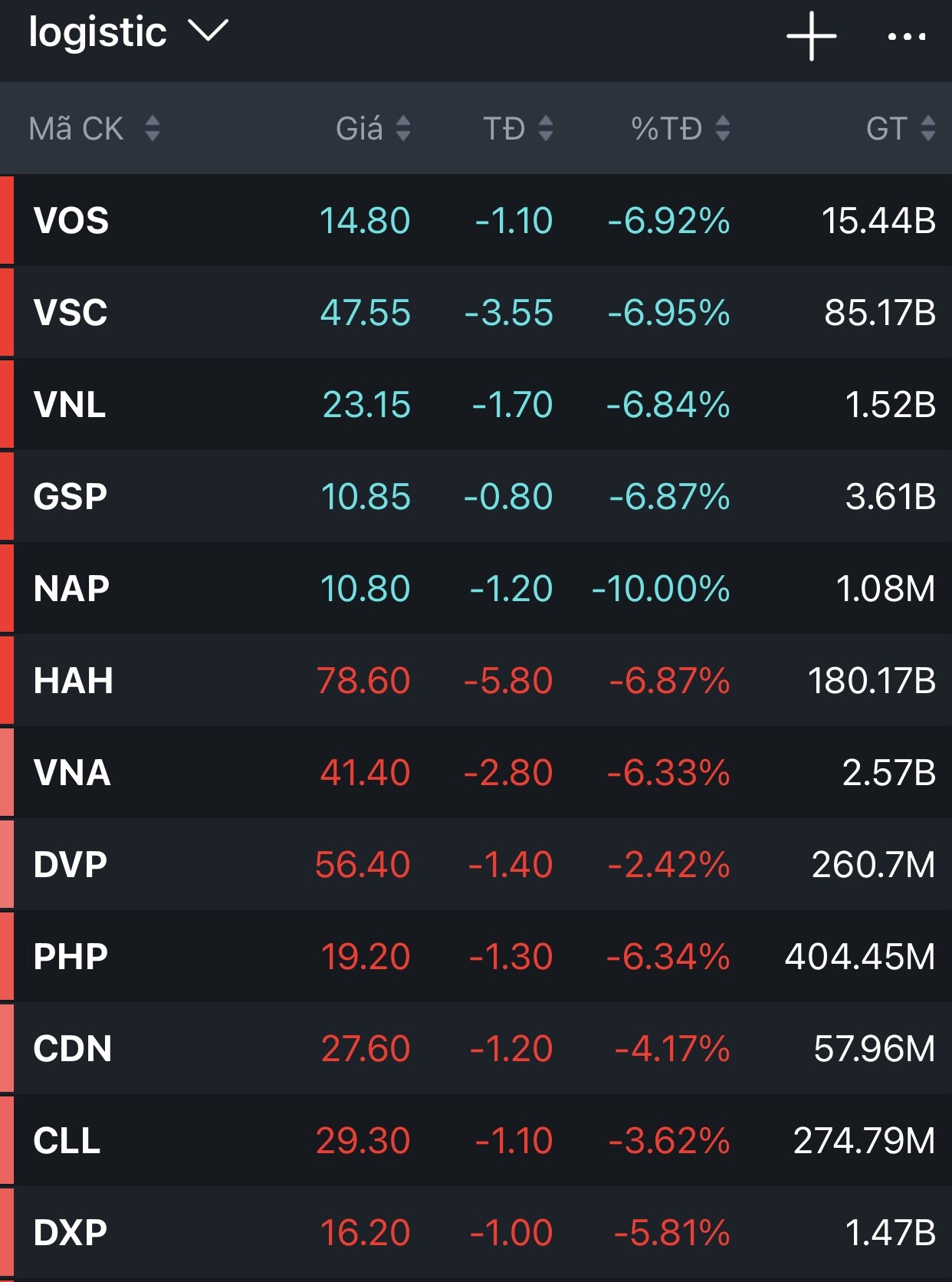Image resolution: width=952 pixels, height=1282 pixels.
Task: Tap the GSP price 10.85
Action: 366,497
